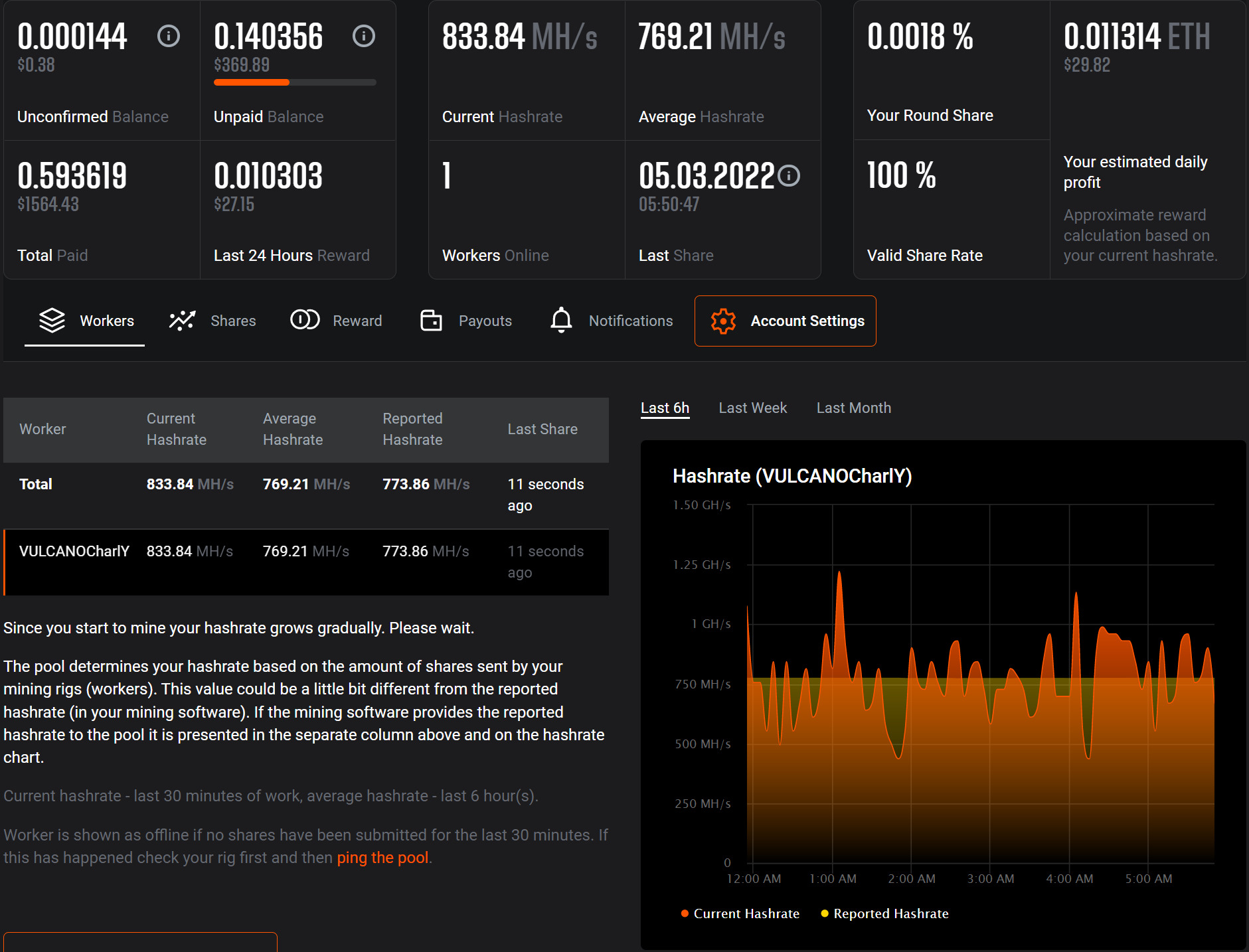The width and height of the screenshot is (1249, 952).
Task: Click the 773.86 MH/s reported hashrate in Total row
Action: (426, 485)
